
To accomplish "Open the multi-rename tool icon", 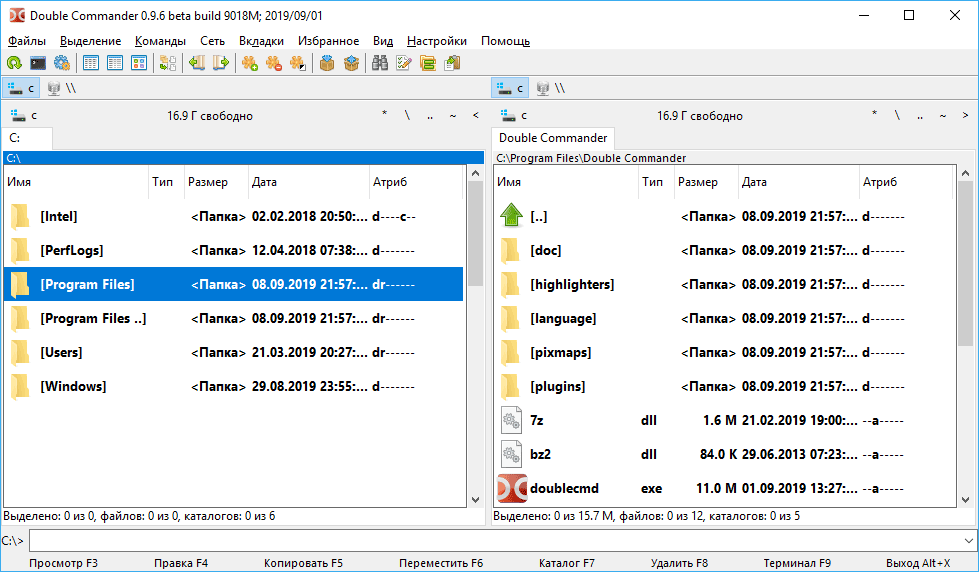I will click(x=404, y=63).
